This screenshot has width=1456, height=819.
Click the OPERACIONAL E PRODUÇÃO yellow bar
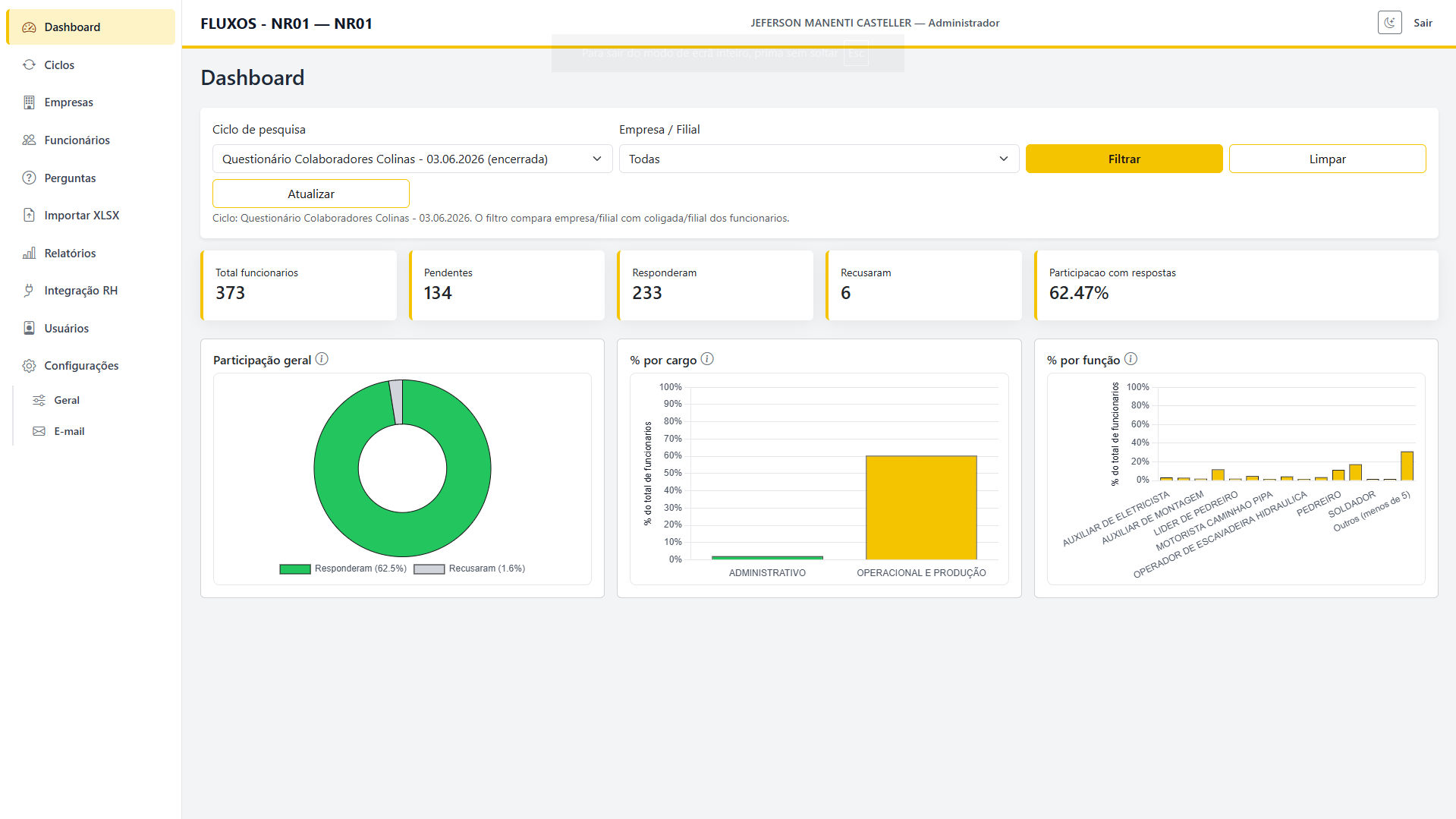[x=921, y=507]
